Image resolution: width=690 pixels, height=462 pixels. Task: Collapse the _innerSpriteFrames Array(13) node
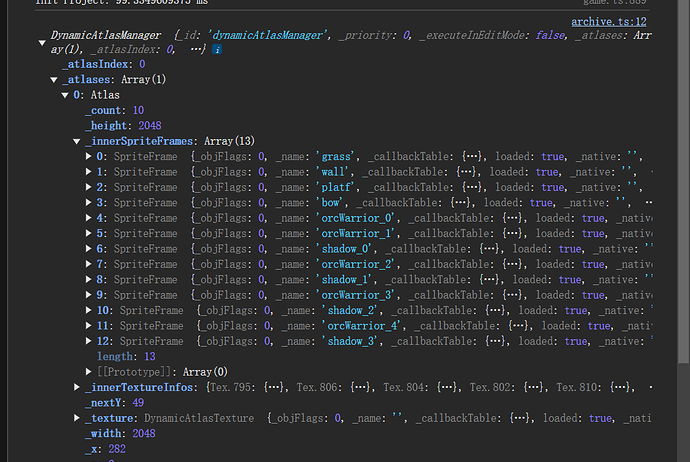pos(77,141)
